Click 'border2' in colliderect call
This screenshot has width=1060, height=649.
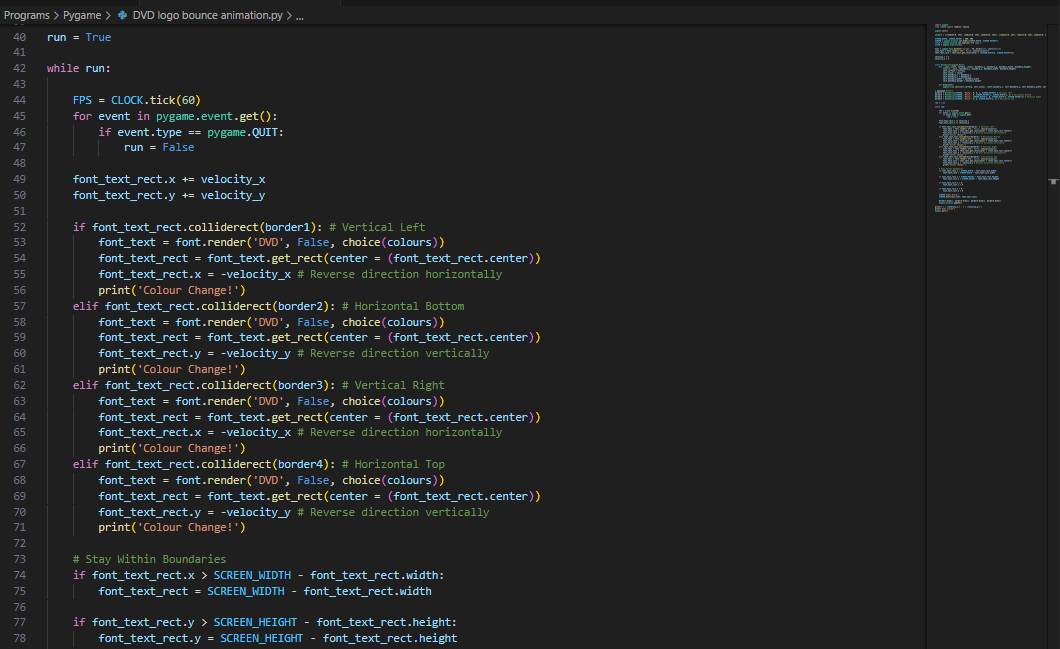point(300,306)
